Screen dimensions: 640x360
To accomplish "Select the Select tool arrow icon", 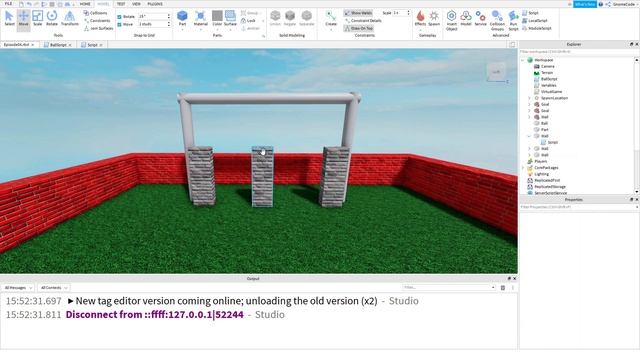I will 9,17.
